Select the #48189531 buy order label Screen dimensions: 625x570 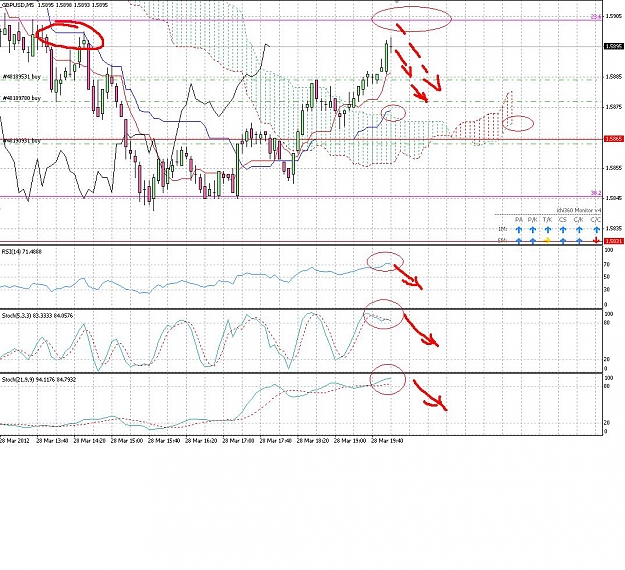[x=22, y=76]
